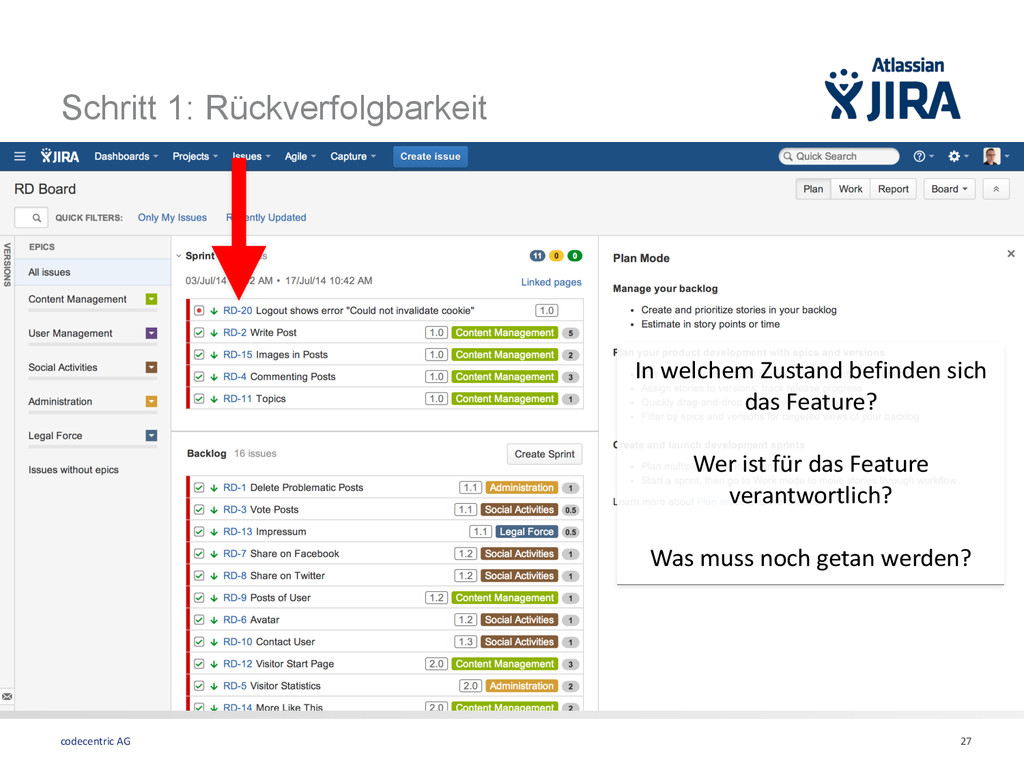Click version 1.3 tag on RD-10 row
This screenshot has height=768, width=1024.
pyautogui.click(x=466, y=642)
